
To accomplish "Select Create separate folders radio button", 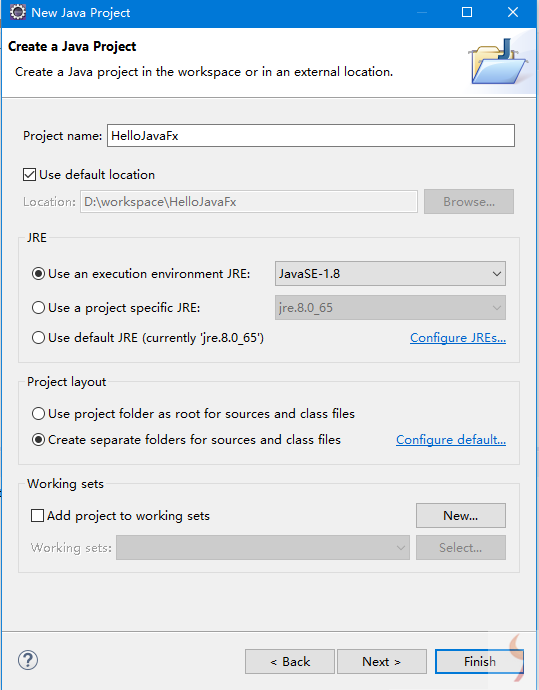I will click(x=38, y=440).
